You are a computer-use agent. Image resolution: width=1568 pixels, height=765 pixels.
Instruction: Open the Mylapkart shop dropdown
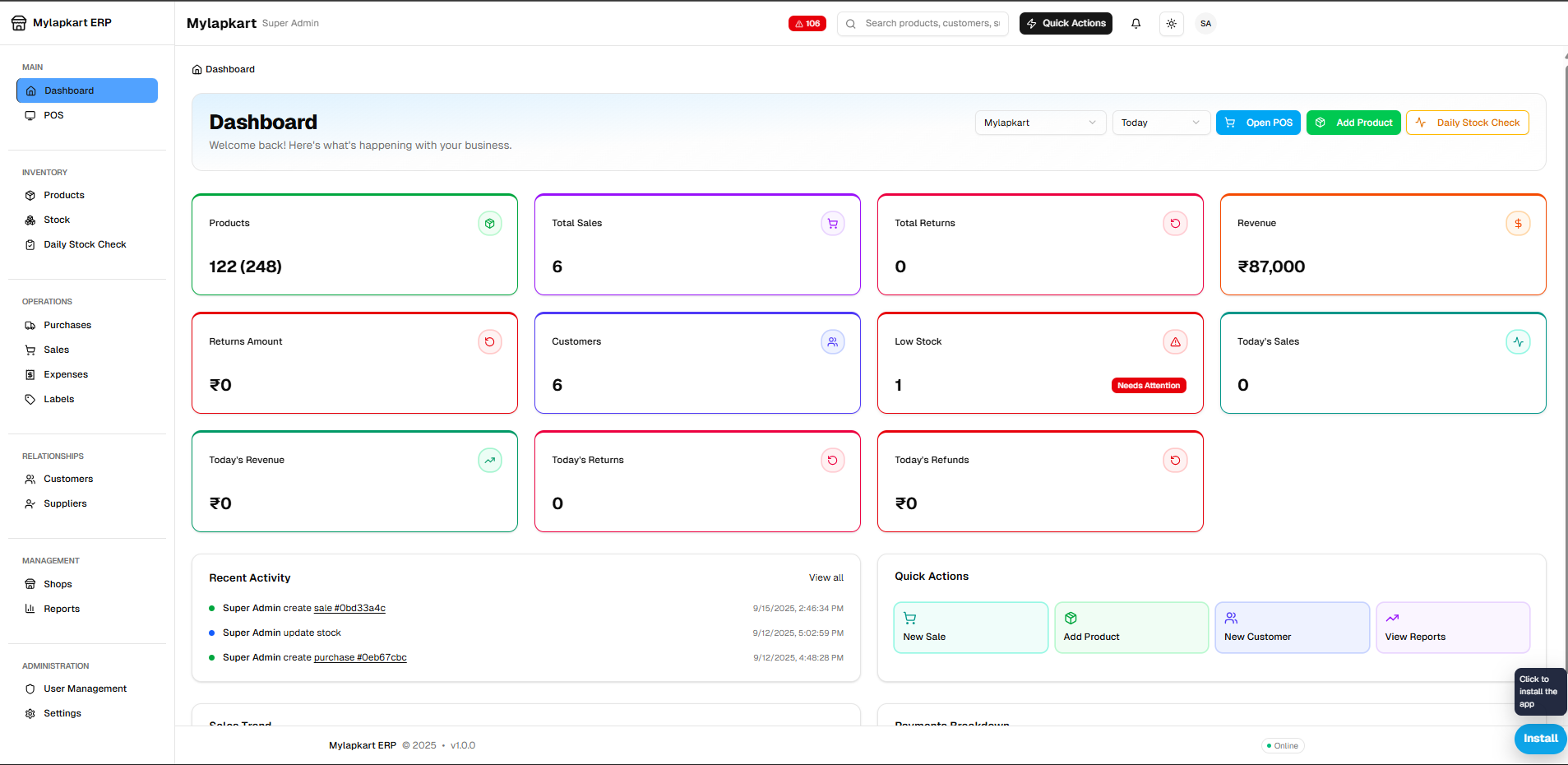tap(1040, 123)
